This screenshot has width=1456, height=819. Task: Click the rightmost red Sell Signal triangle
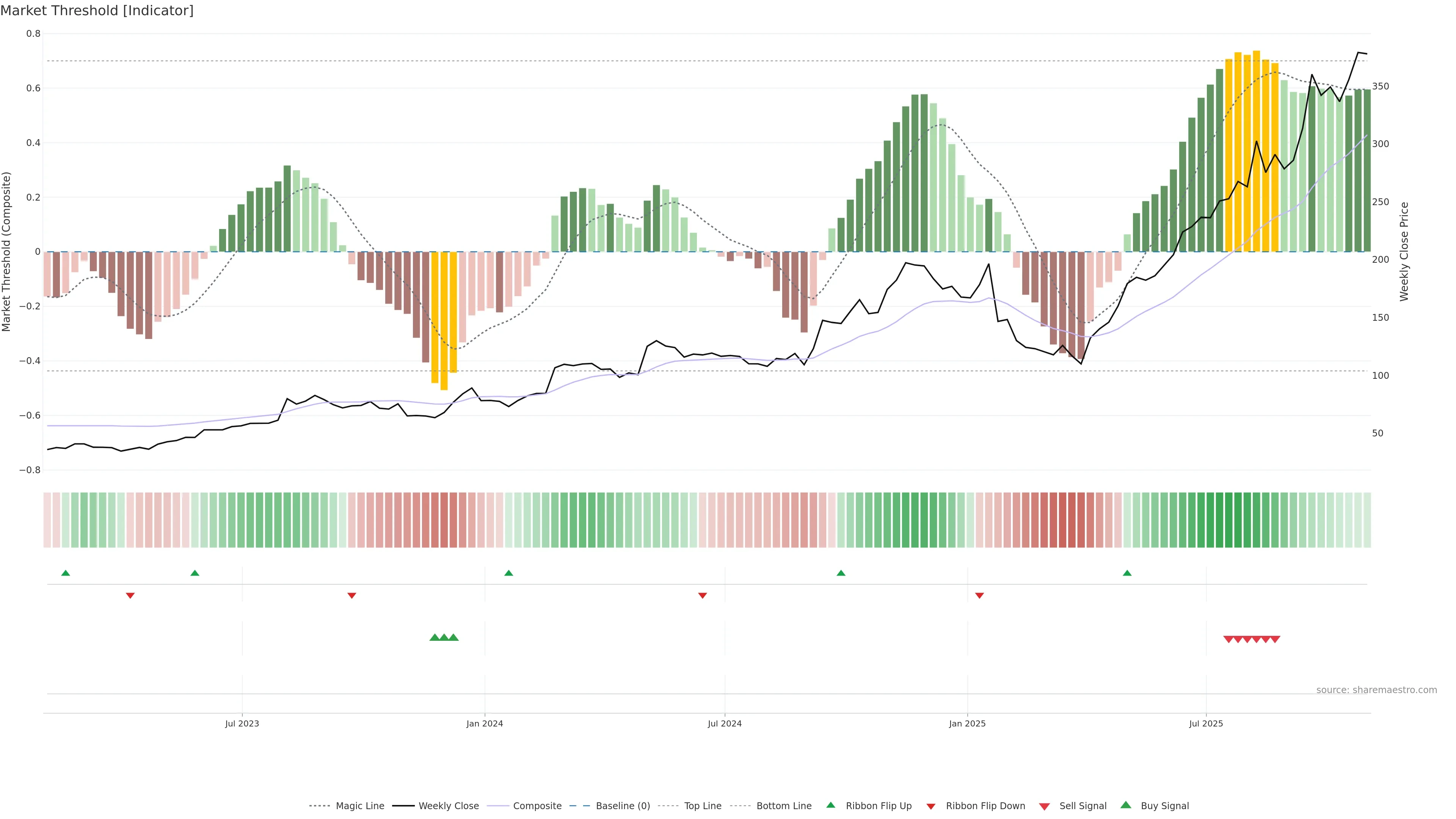coord(1275,639)
